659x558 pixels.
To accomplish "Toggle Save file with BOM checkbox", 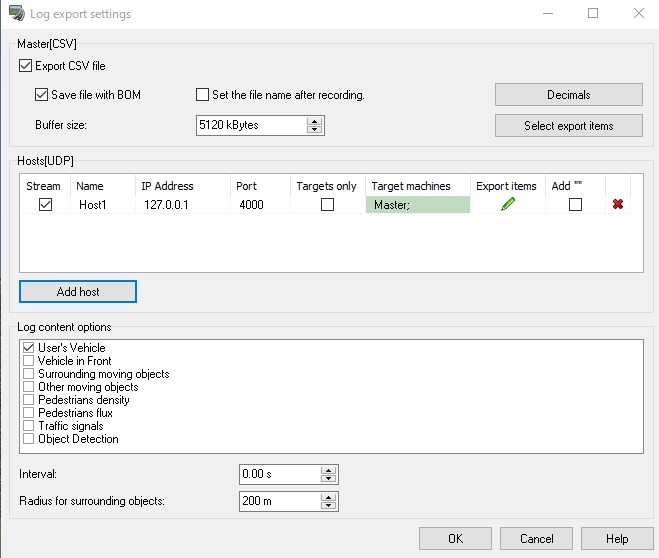I will (x=41, y=95).
